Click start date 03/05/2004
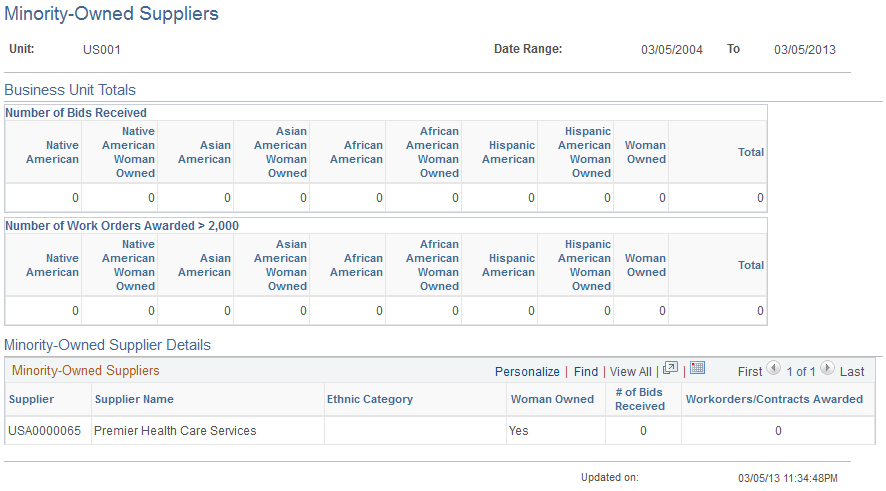The width and height of the screenshot is (886, 491). tap(672, 50)
